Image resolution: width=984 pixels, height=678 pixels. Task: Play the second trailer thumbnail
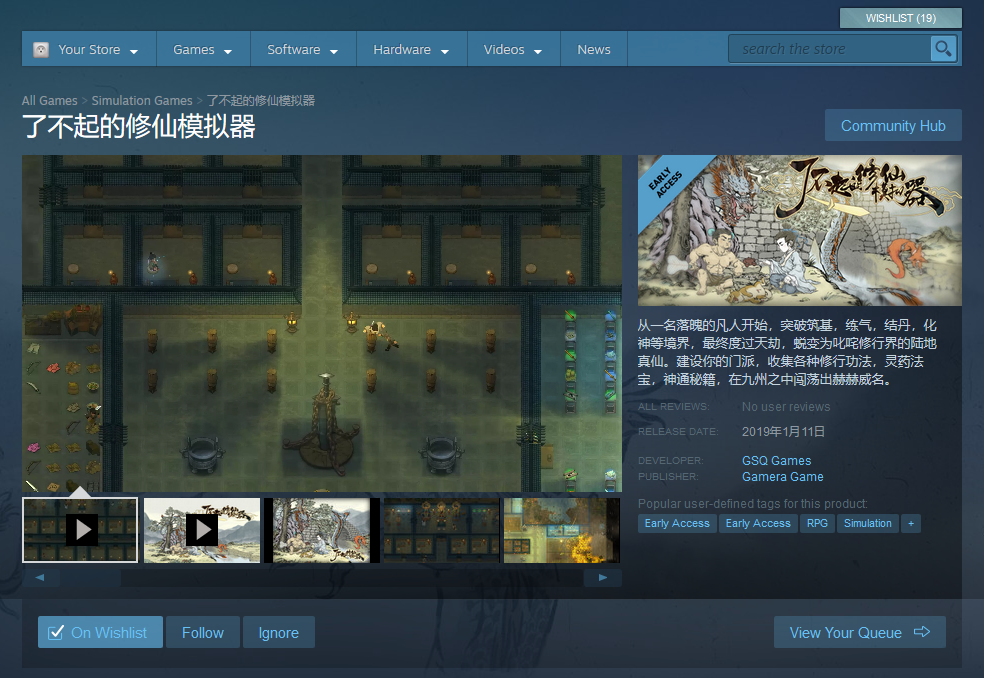click(x=202, y=530)
